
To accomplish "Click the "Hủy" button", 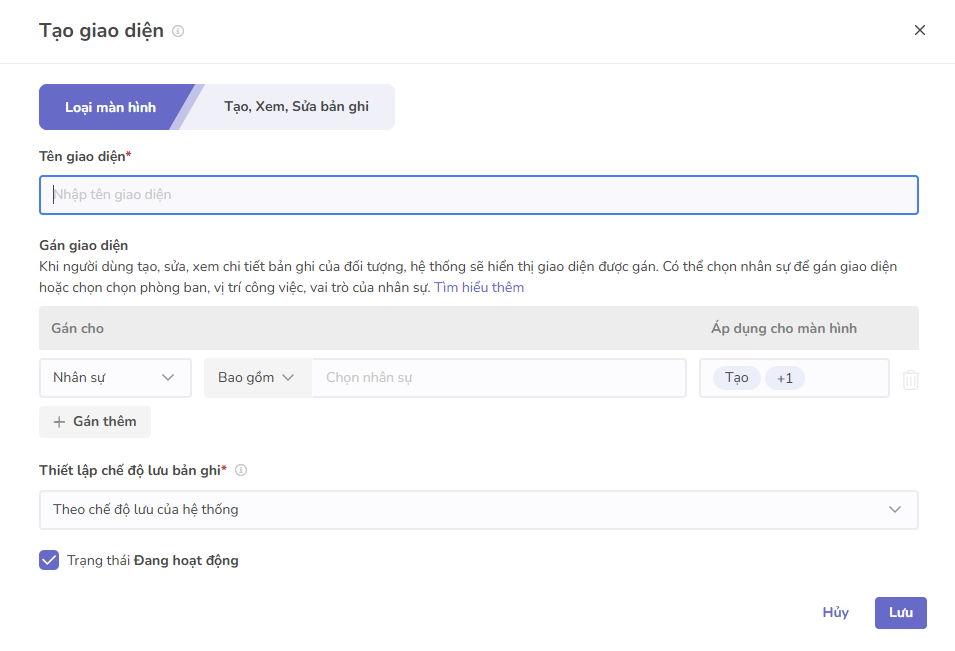I will (x=835, y=612).
